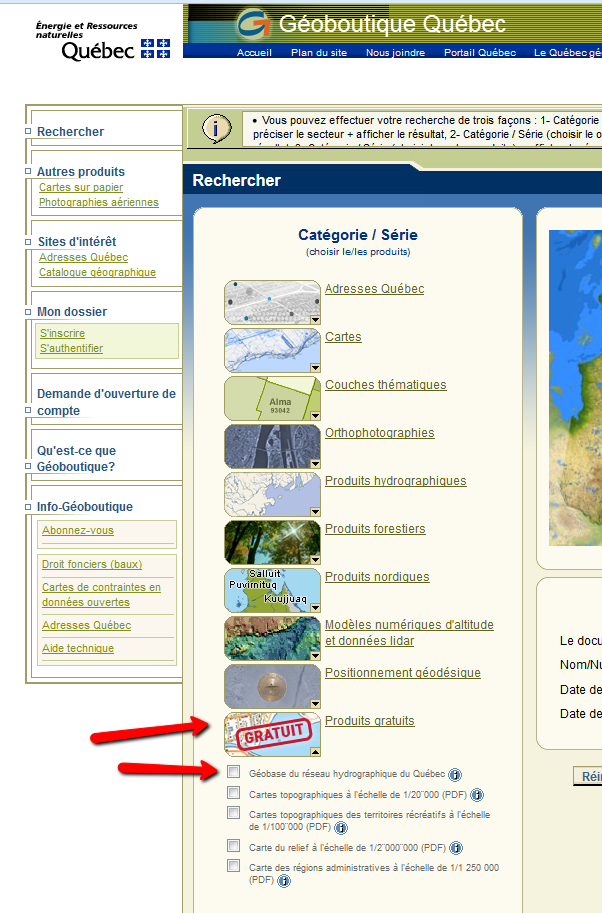602x913 pixels.
Task: Open Nous joindre page
Action: pos(395,52)
